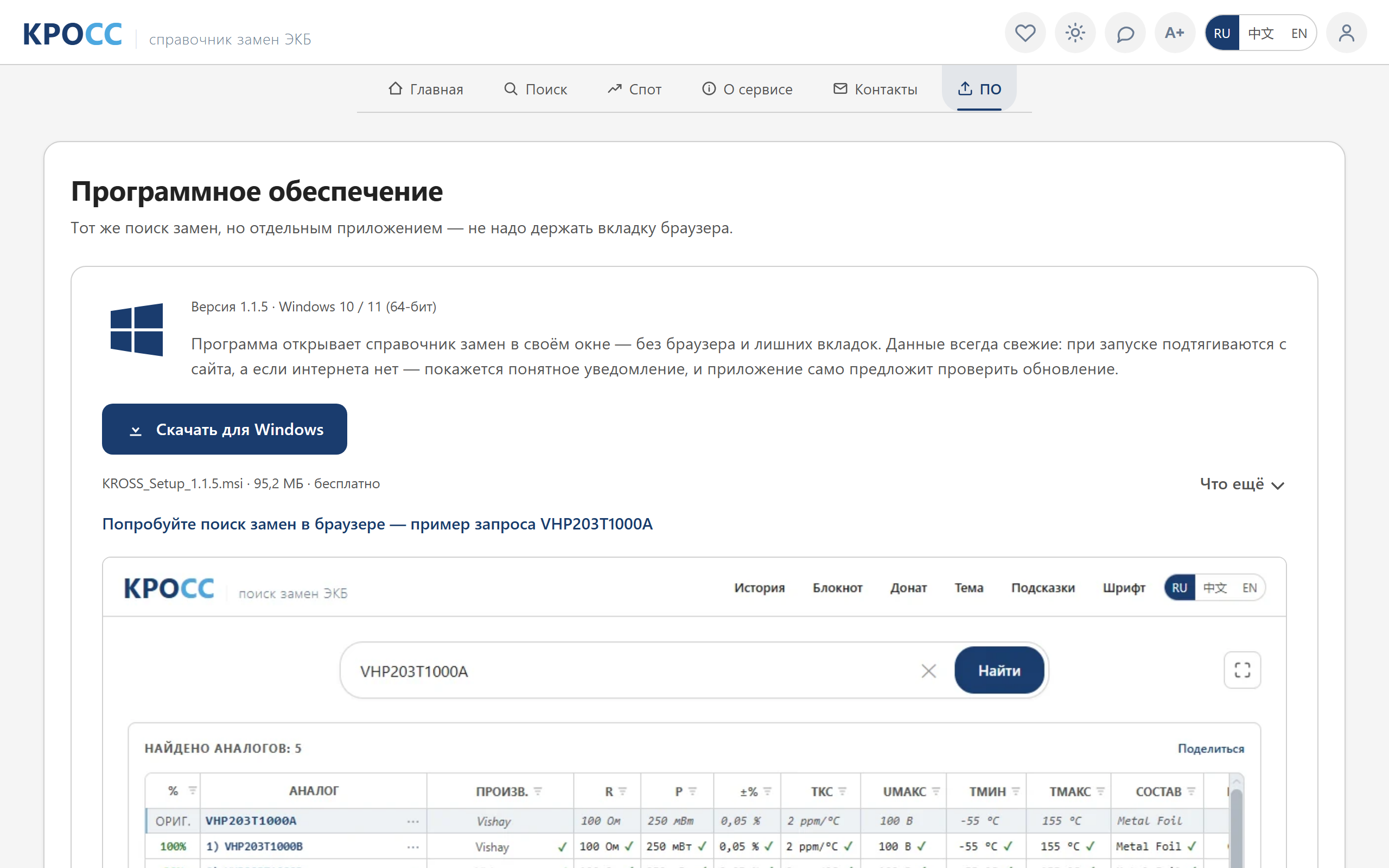Viewport: 1389px width, 868px height.
Task: Open История in the preview header
Action: pos(759,588)
